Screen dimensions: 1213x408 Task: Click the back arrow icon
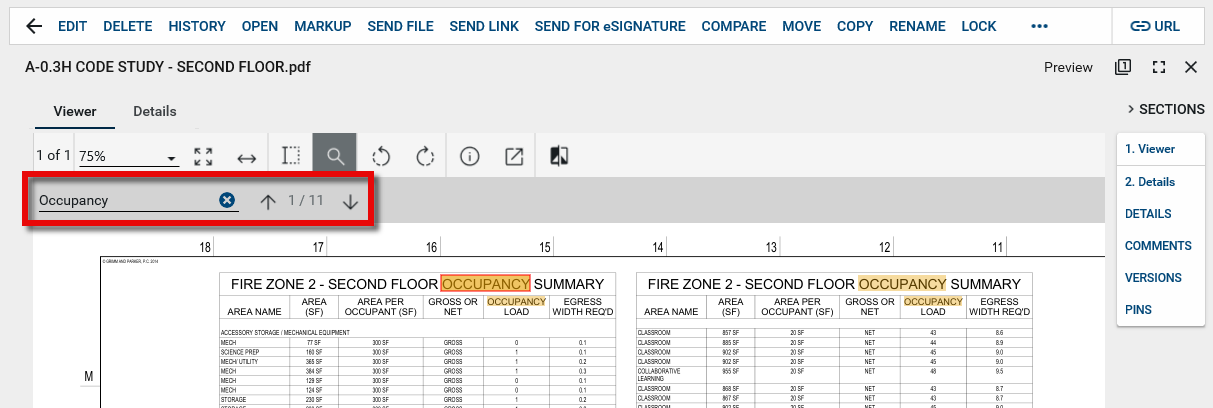click(x=35, y=26)
